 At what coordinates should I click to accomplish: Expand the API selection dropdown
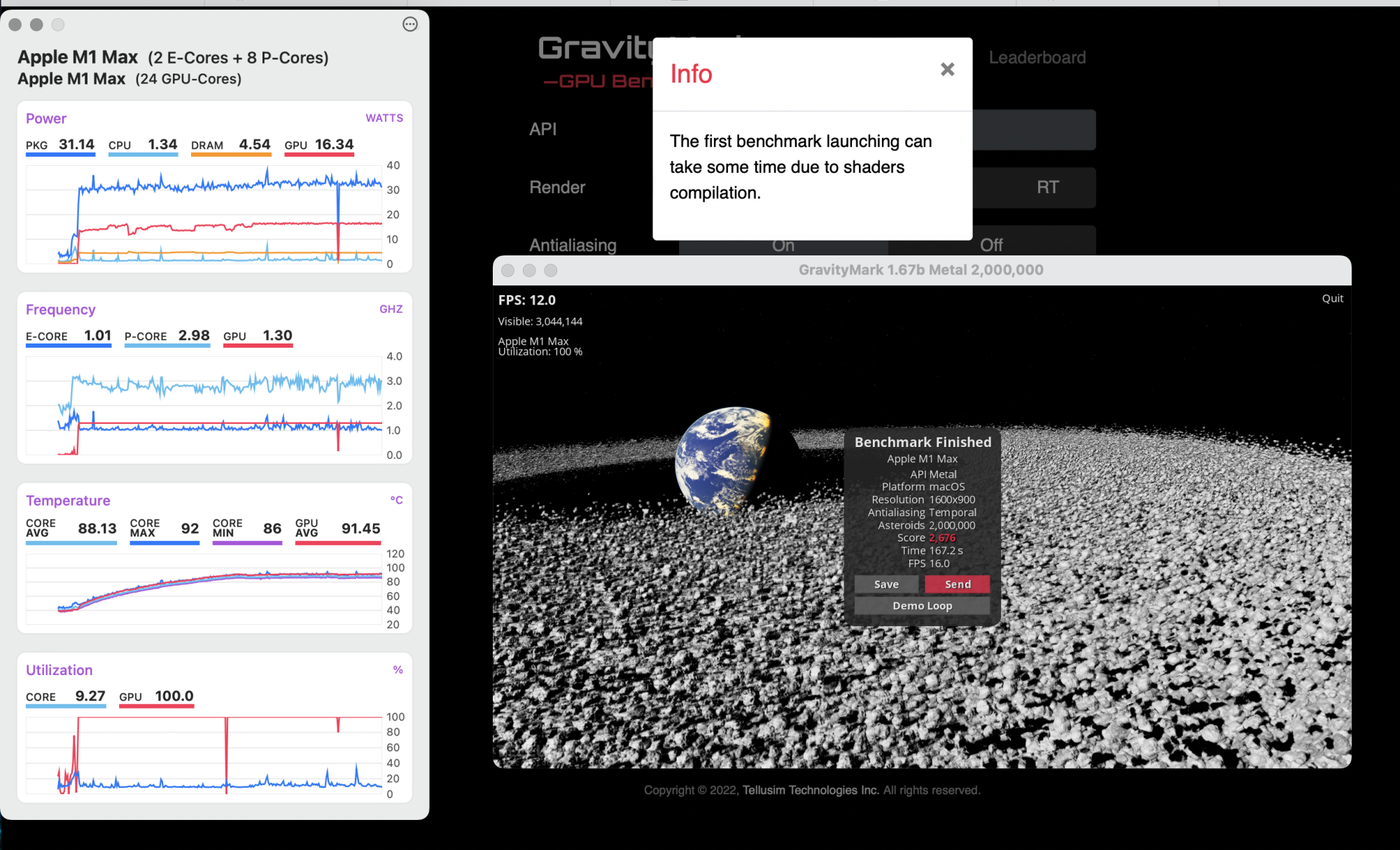point(1033,129)
